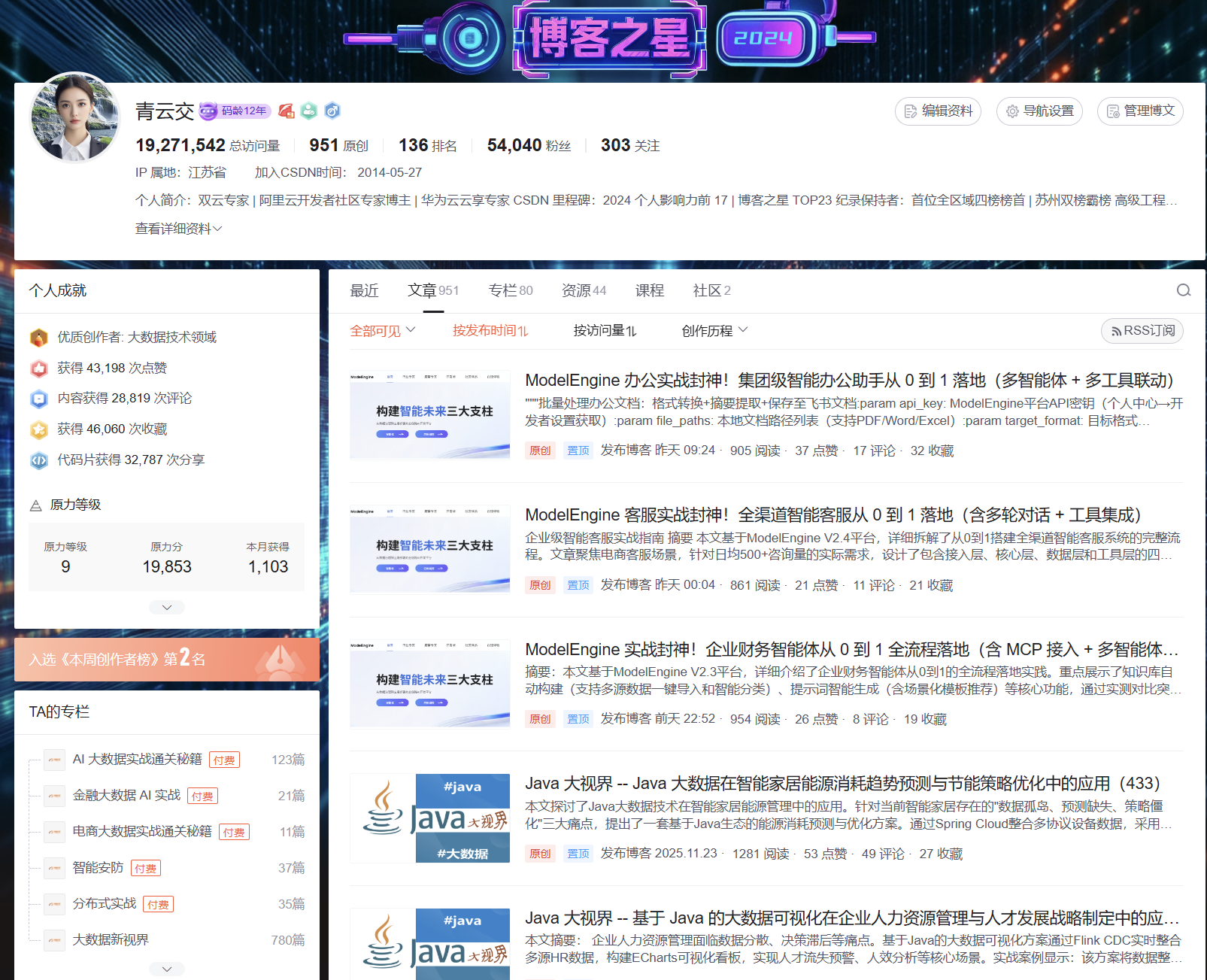Open 导航设置 button
This screenshot has height=980, width=1207.
point(1039,111)
